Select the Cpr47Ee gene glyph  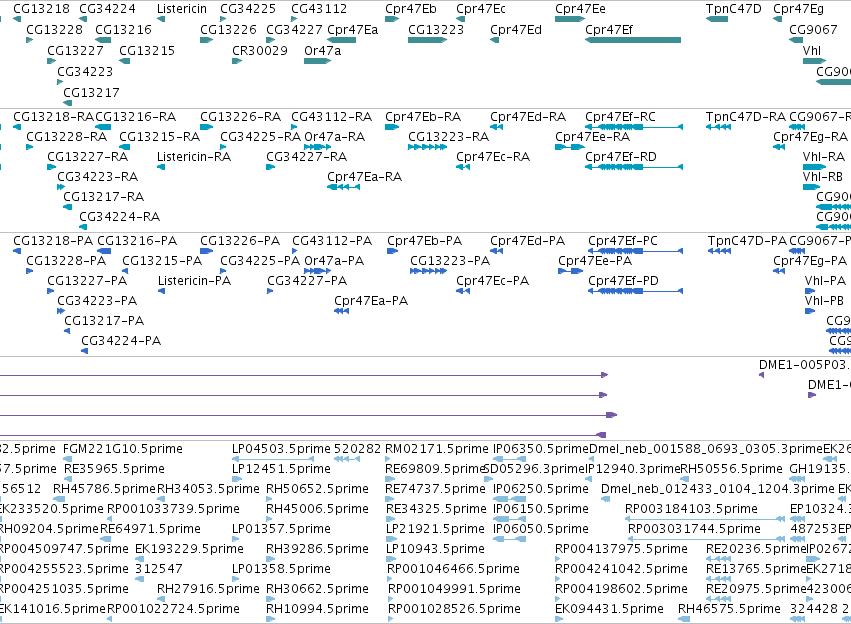click(x=570, y=19)
